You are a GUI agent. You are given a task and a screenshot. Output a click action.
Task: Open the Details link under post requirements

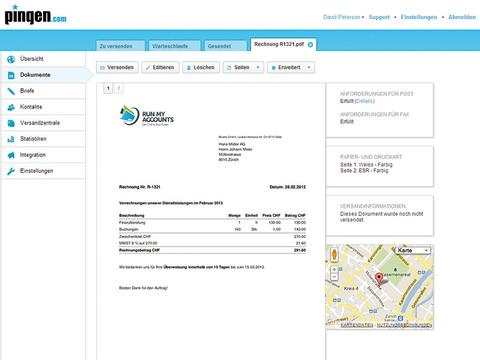[364, 101]
